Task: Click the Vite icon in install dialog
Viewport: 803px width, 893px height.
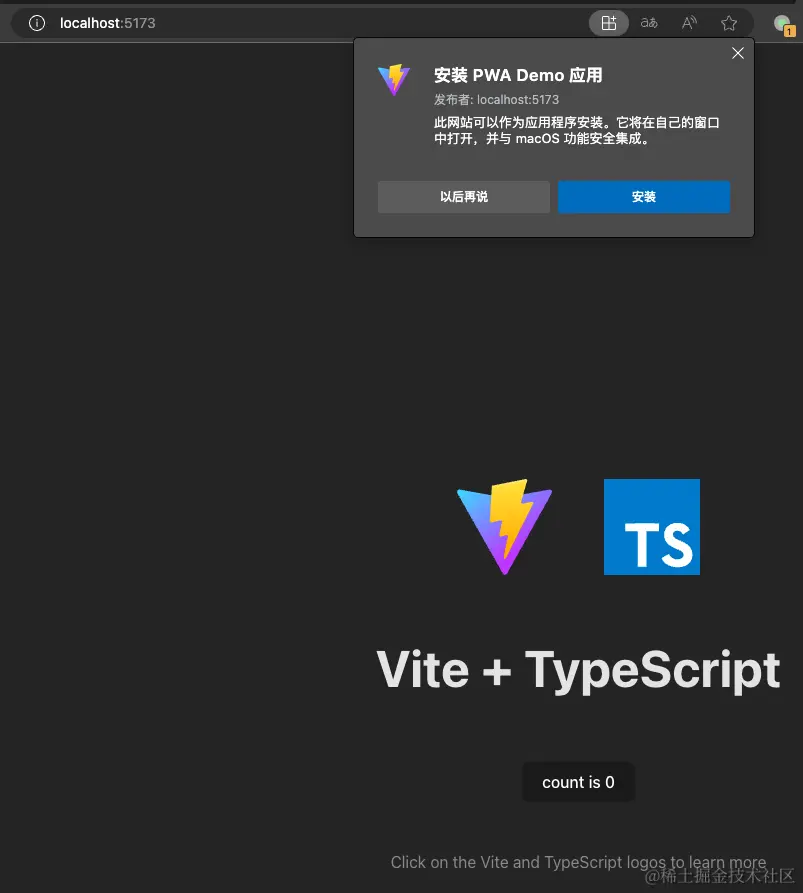Action: (394, 79)
